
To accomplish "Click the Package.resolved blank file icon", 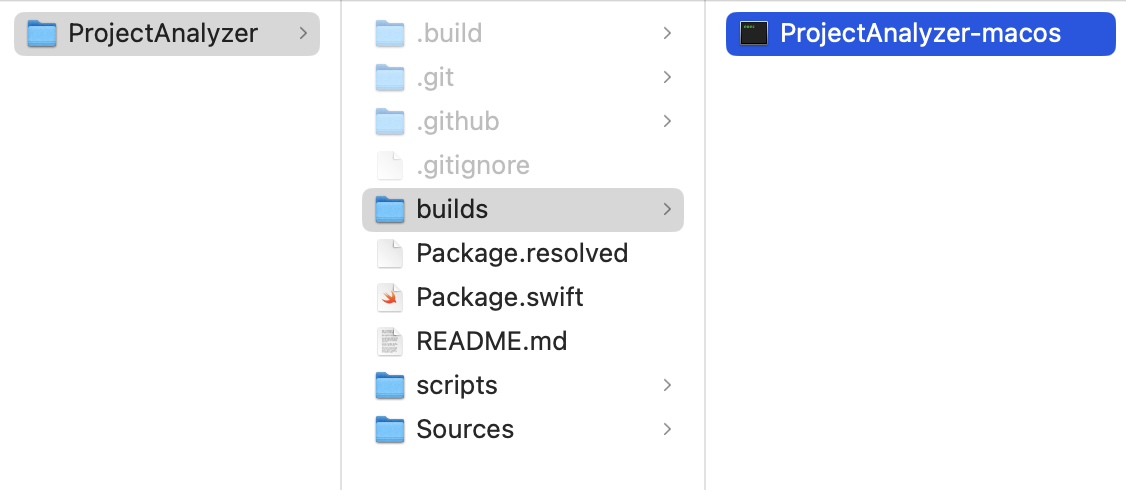I will coord(389,253).
